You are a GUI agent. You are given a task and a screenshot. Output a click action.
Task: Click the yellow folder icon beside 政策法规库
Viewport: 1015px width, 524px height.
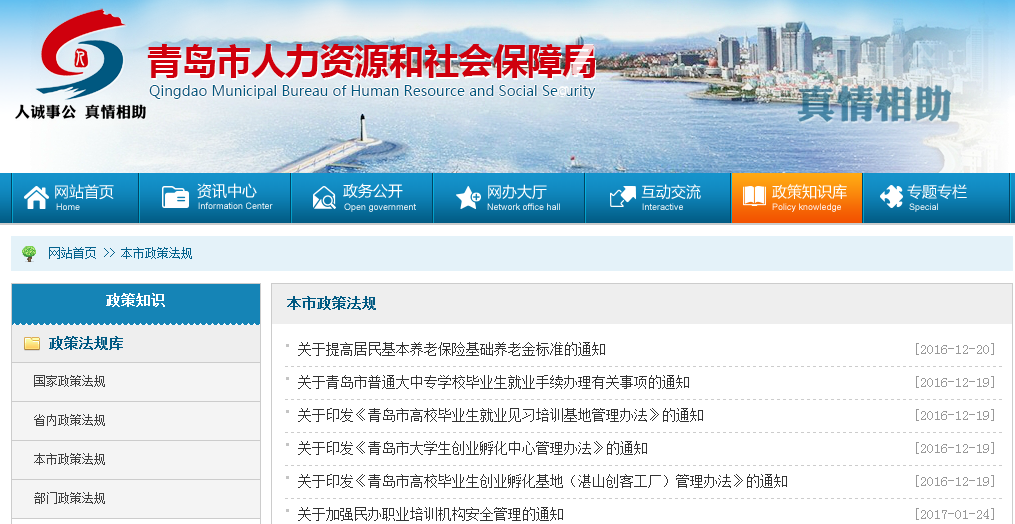(x=32, y=344)
